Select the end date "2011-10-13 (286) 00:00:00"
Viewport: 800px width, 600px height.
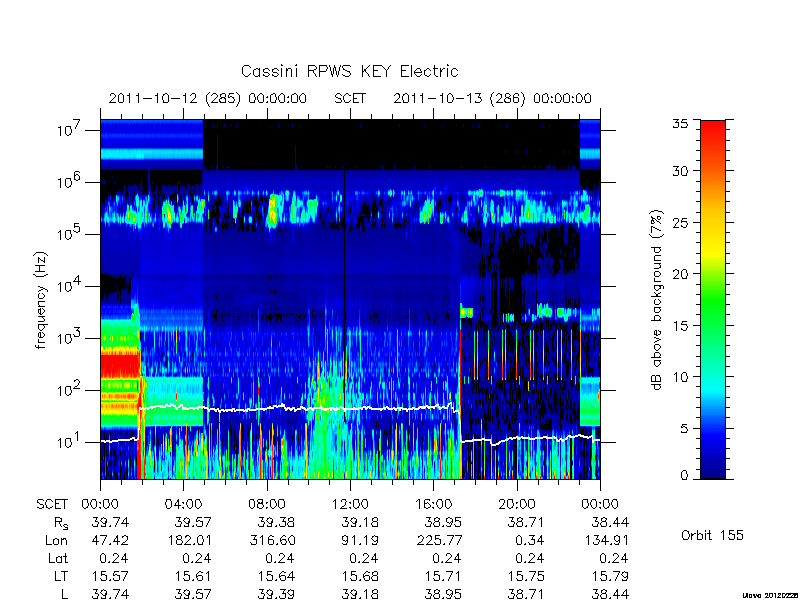tap(492, 98)
